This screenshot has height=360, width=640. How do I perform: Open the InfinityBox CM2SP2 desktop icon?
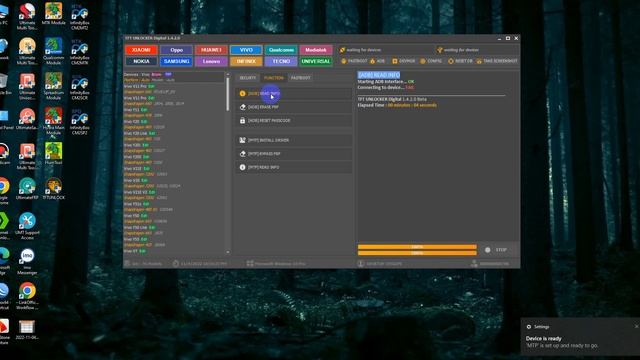point(80,122)
